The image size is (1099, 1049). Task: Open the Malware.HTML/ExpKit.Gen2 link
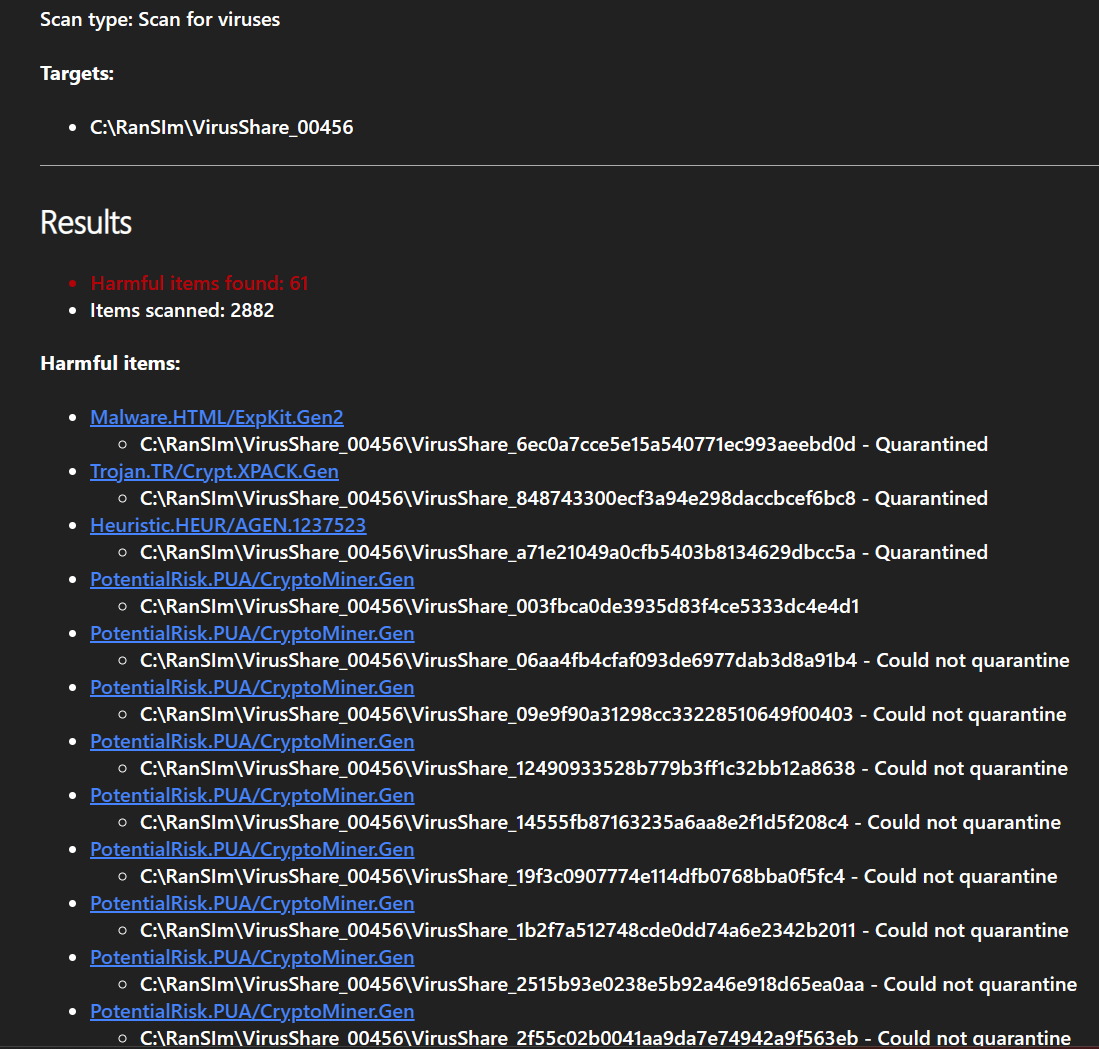[216, 417]
